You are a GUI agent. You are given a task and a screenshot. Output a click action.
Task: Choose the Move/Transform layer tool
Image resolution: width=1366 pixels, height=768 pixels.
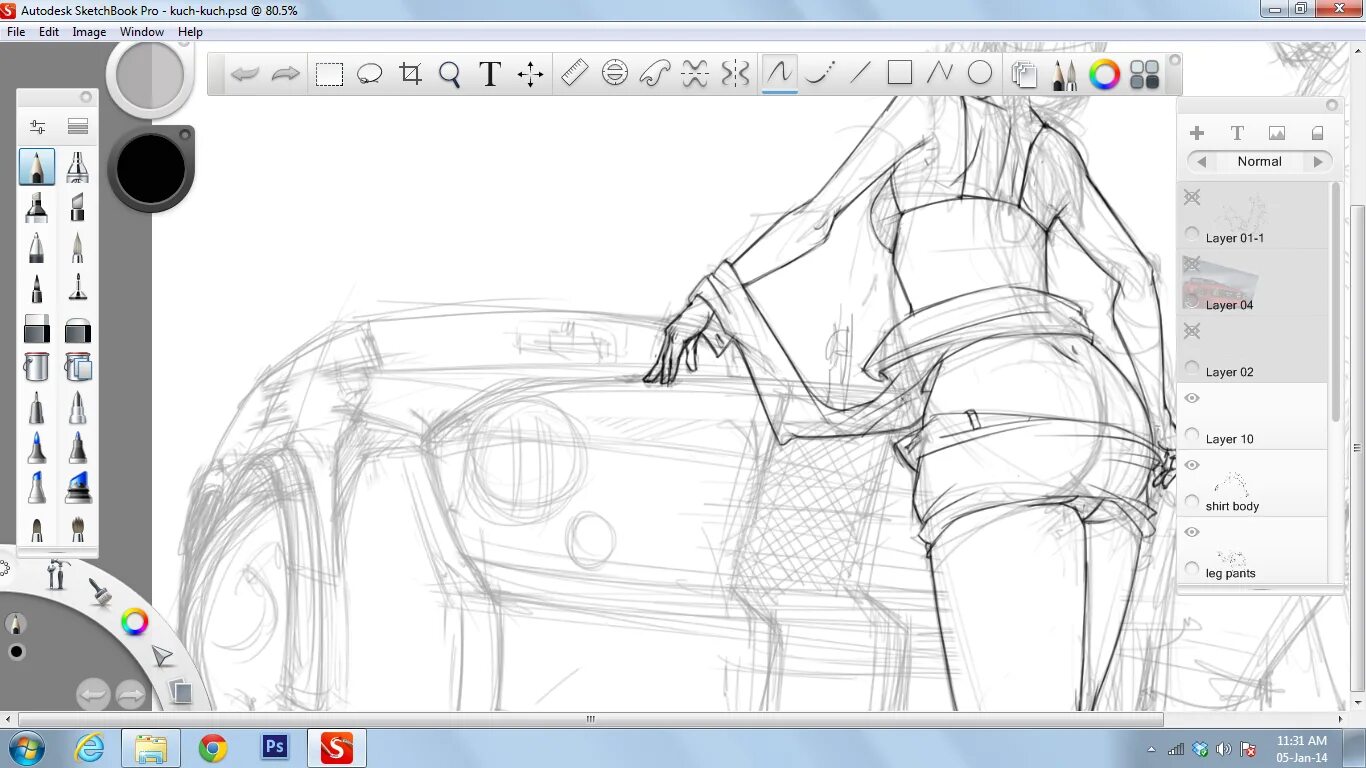click(530, 74)
